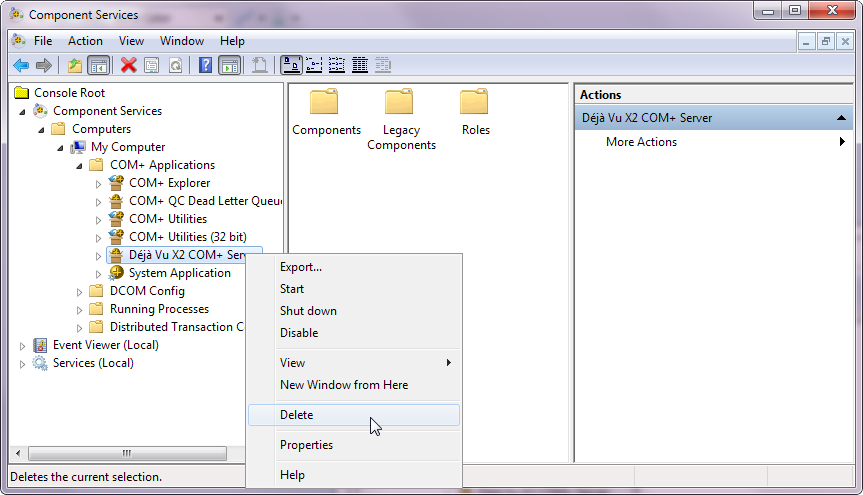Choose Export... from the context menu
Viewport: 863px width, 495px height.
(x=354, y=267)
